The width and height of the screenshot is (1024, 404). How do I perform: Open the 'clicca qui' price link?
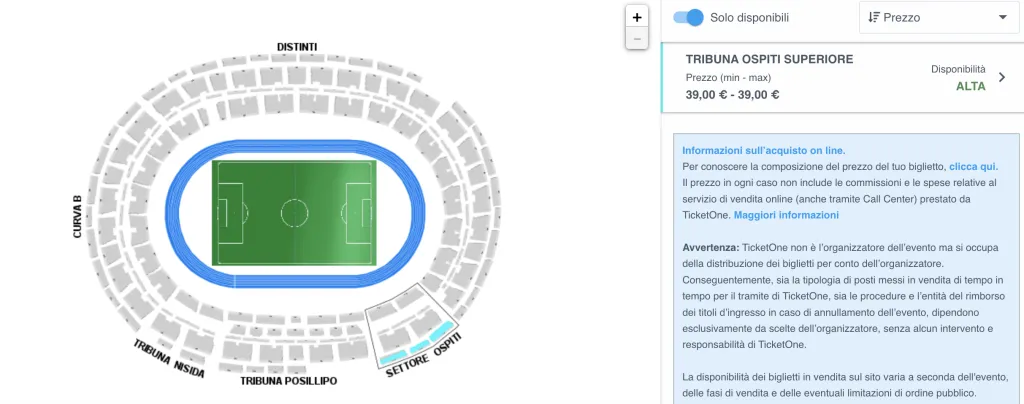tap(973, 166)
